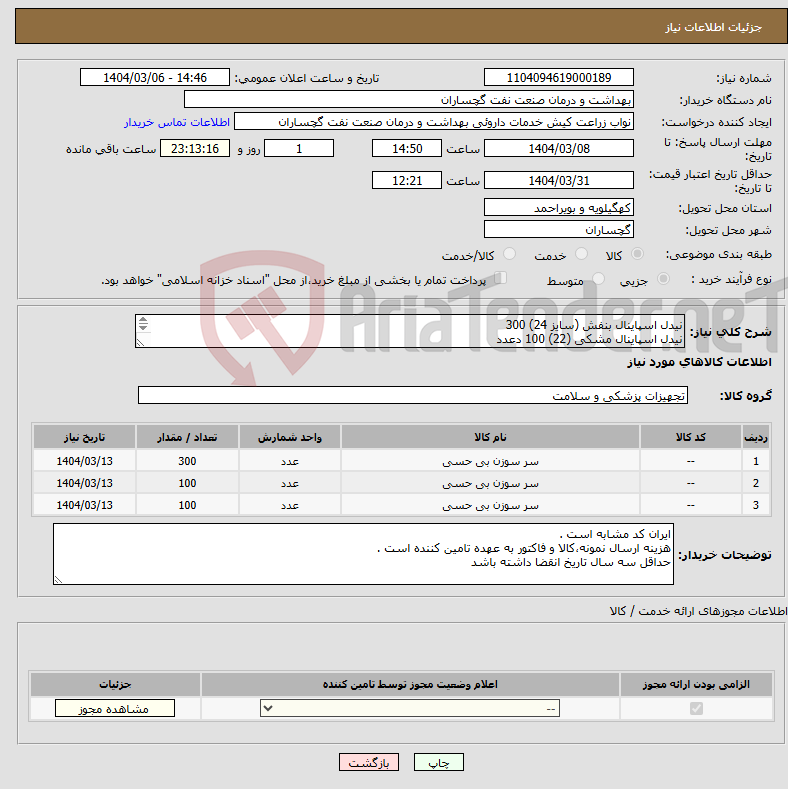Click the چاپ (print) button
The width and height of the screenshot is (788, 789).
pos(438,763)
